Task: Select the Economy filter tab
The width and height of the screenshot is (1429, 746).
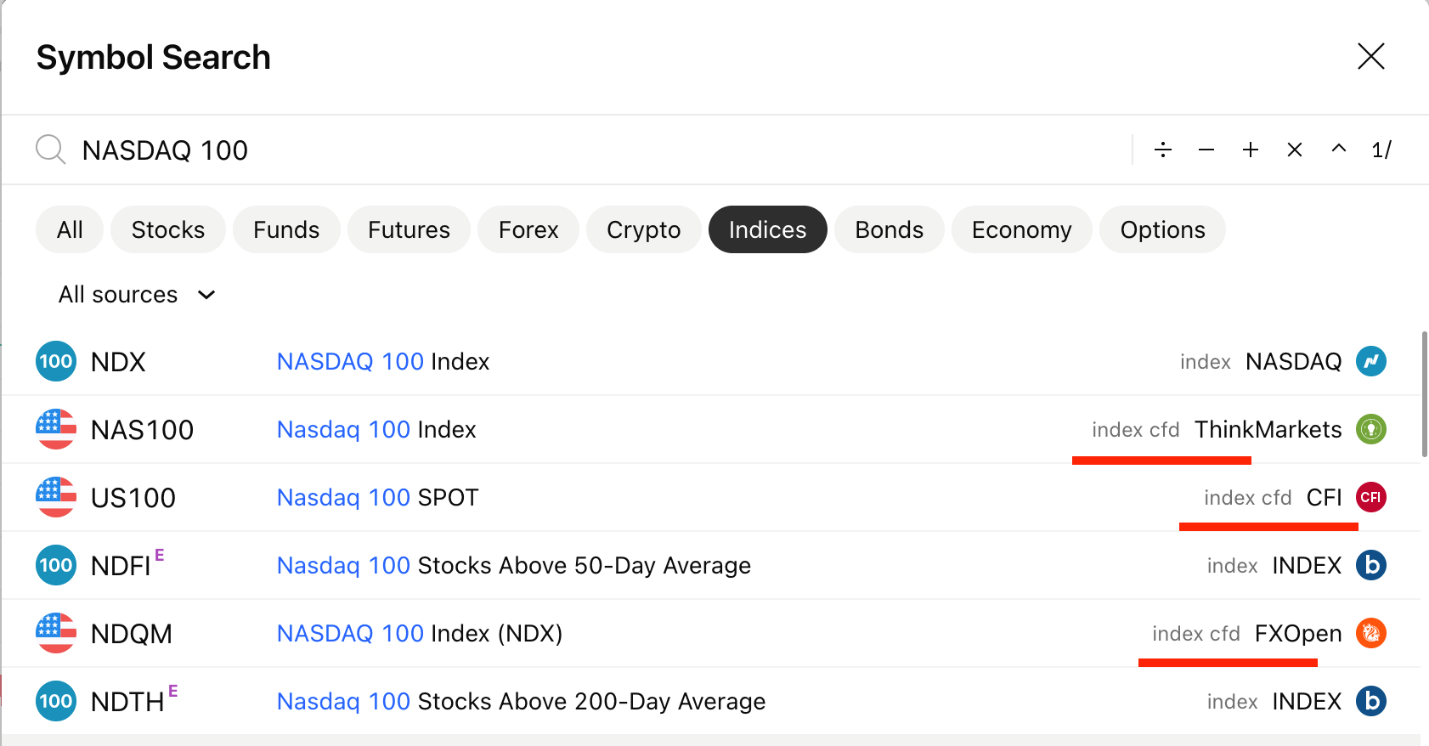Action: click(1022, 230)
